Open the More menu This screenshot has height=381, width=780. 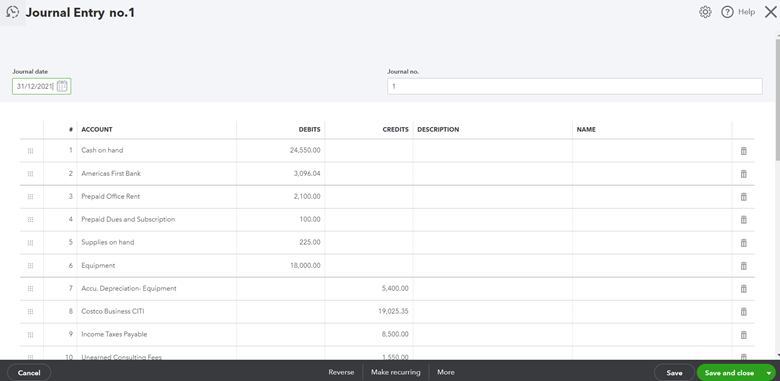pos(446,372)
